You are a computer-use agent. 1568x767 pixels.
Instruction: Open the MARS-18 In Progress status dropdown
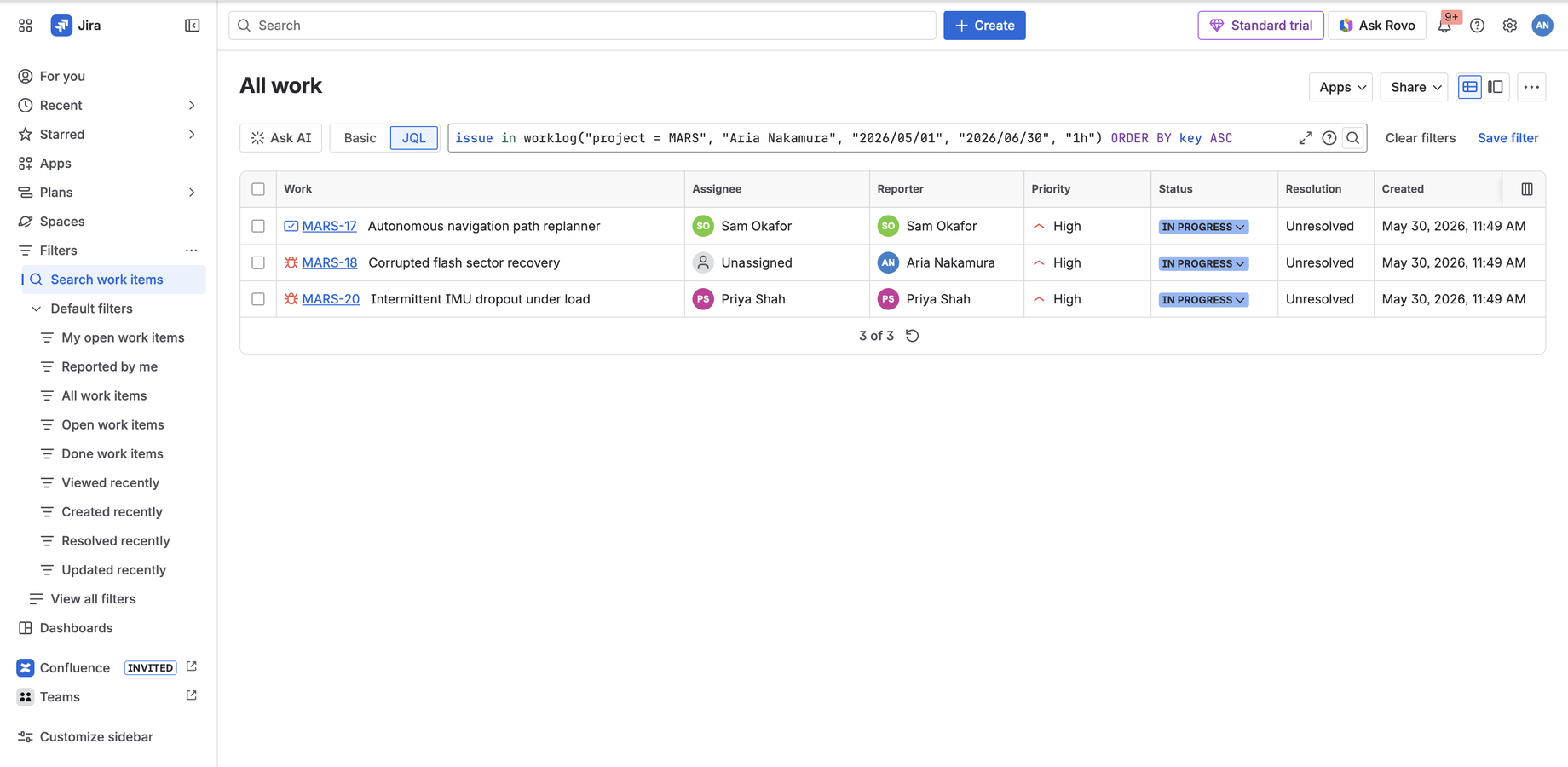click(x=1203, y=263)
